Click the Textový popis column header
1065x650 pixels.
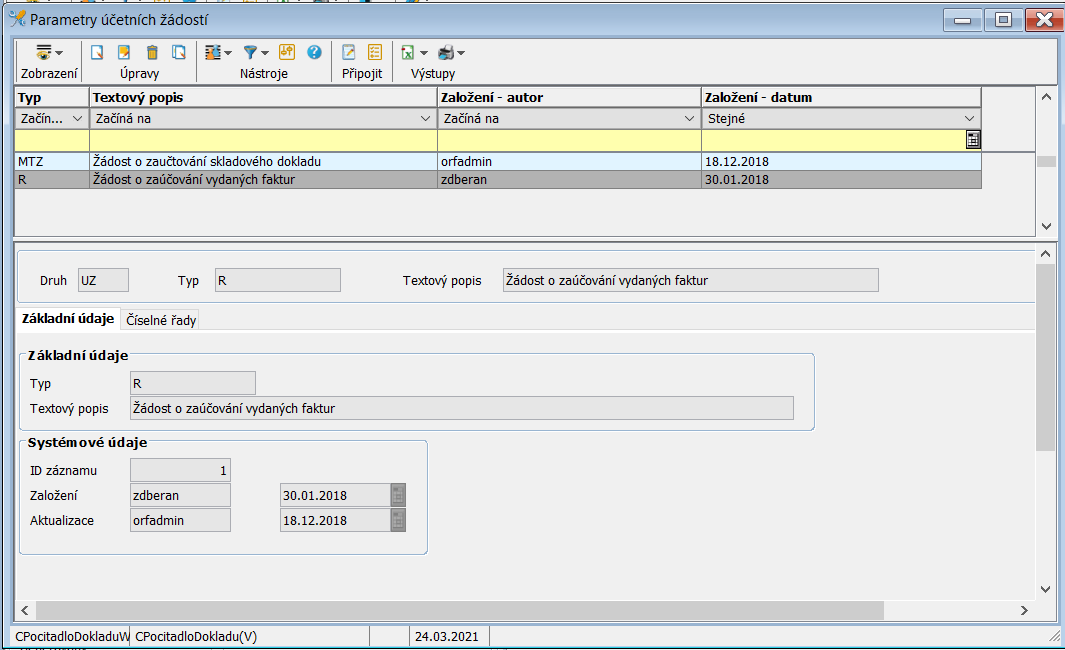pos(263,98)
